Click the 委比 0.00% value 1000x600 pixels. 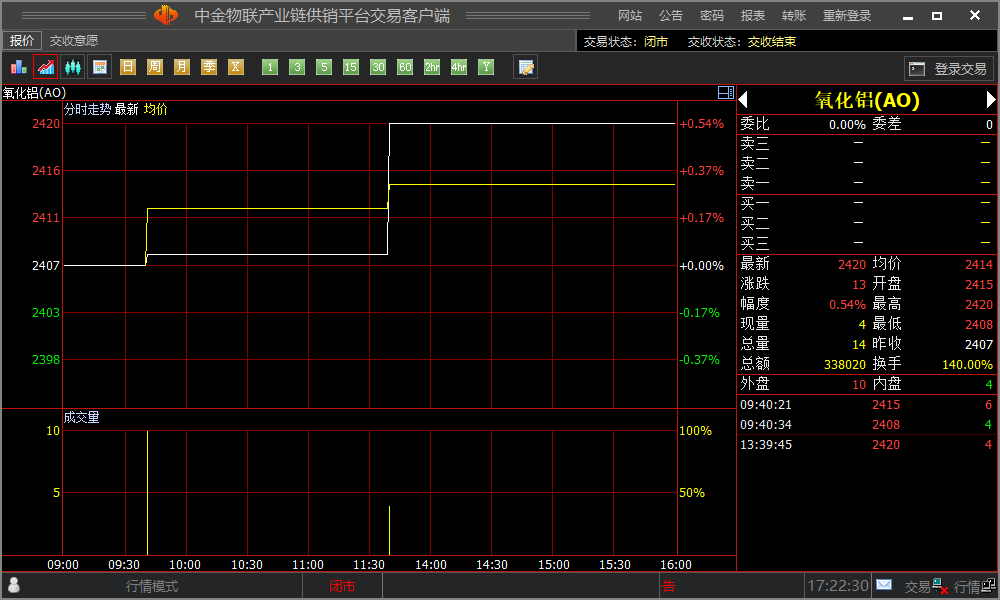point(847,124)
